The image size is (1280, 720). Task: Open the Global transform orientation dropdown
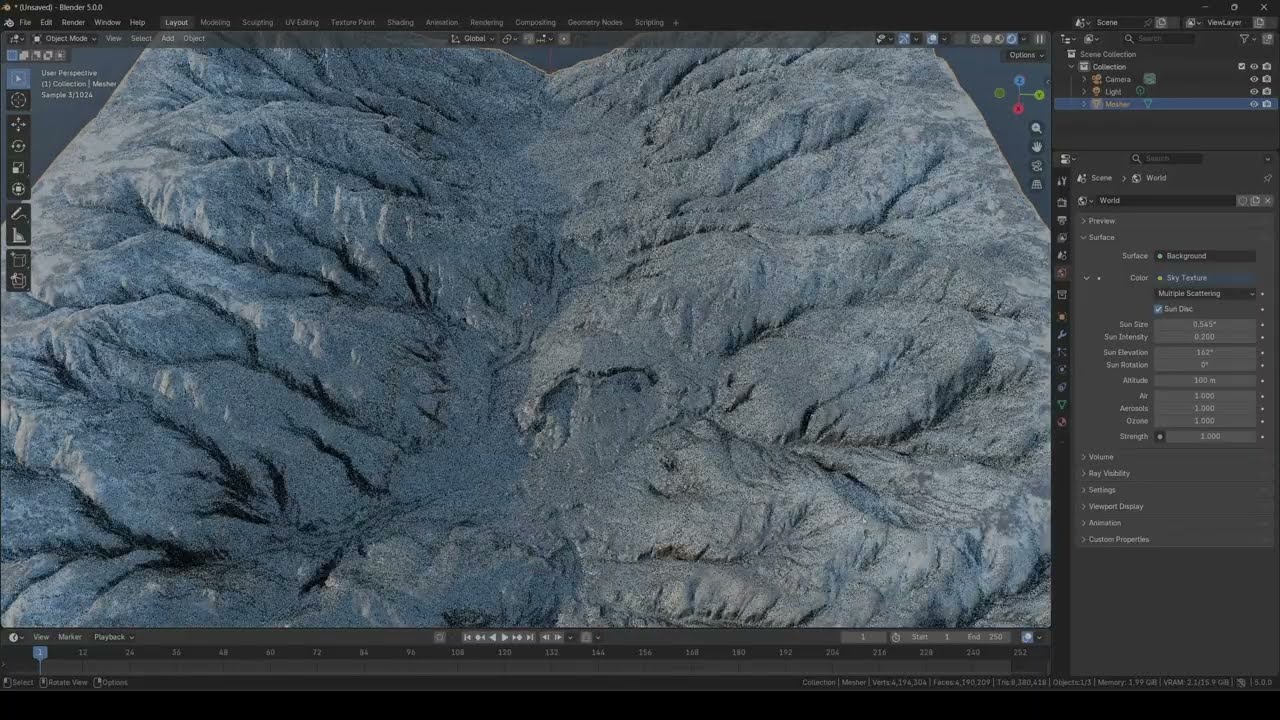[x=472, y=39]
